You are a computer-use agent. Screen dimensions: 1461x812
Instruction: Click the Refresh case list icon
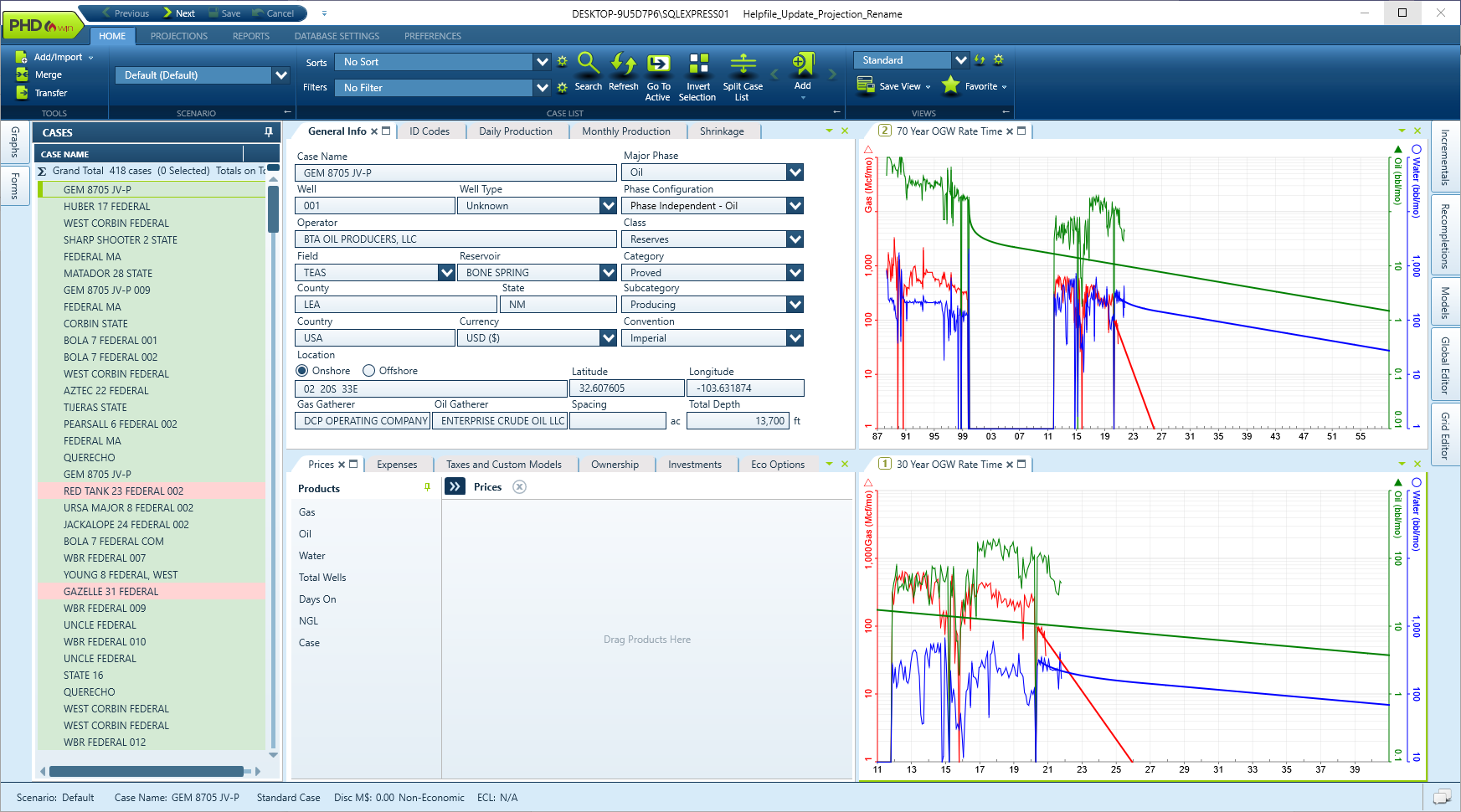pos(623,64)
